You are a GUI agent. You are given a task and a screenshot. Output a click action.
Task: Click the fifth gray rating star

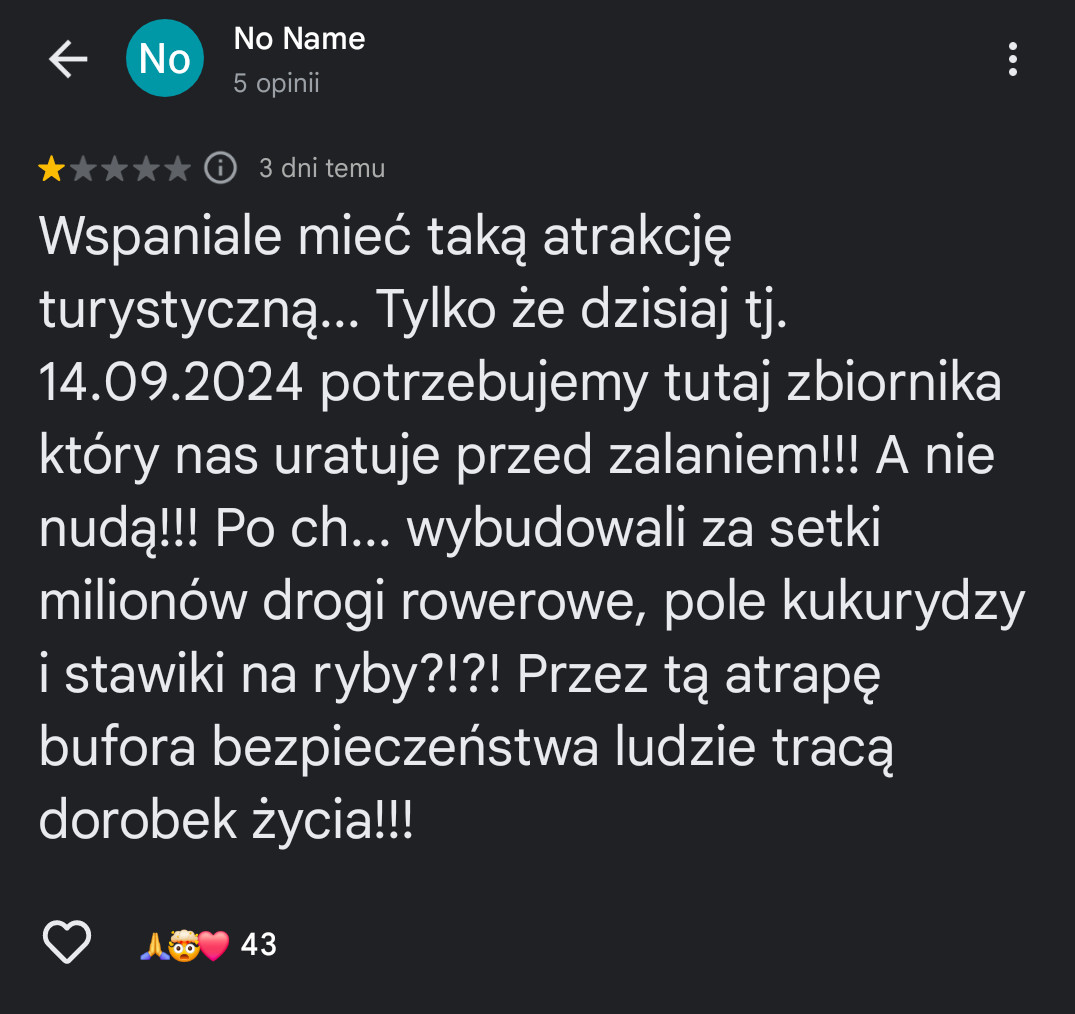[x=178, y=169]
